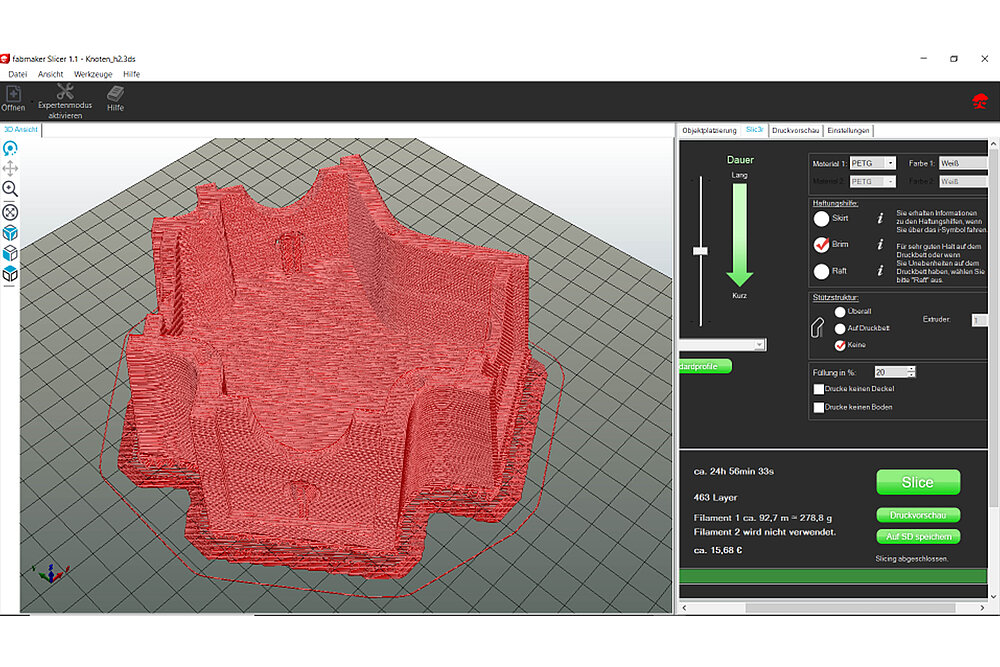This screenshot has width=1000, height=667.
Task: Open Farbe 1 Weiß dropdown
Action: point(963,163)
